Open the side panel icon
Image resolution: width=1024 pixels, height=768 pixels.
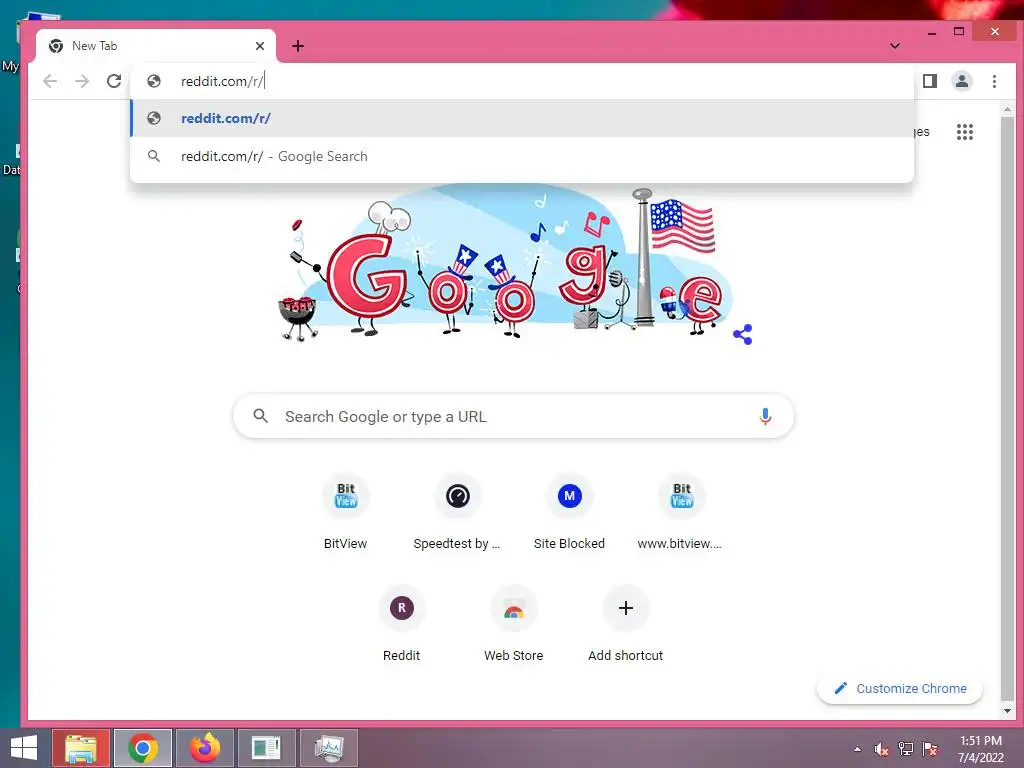point(930,81)
